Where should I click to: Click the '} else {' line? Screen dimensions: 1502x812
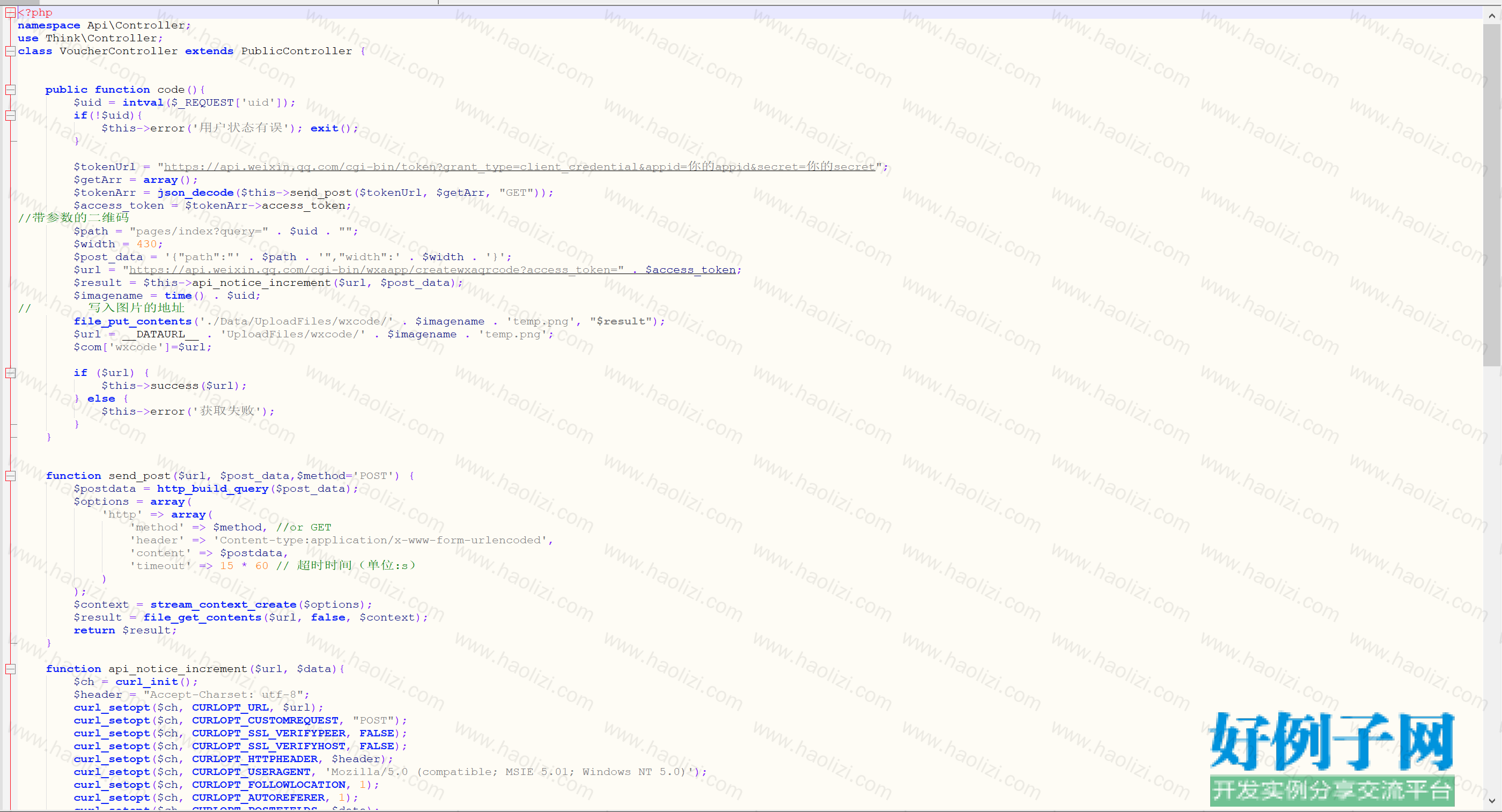click(101, 398)
